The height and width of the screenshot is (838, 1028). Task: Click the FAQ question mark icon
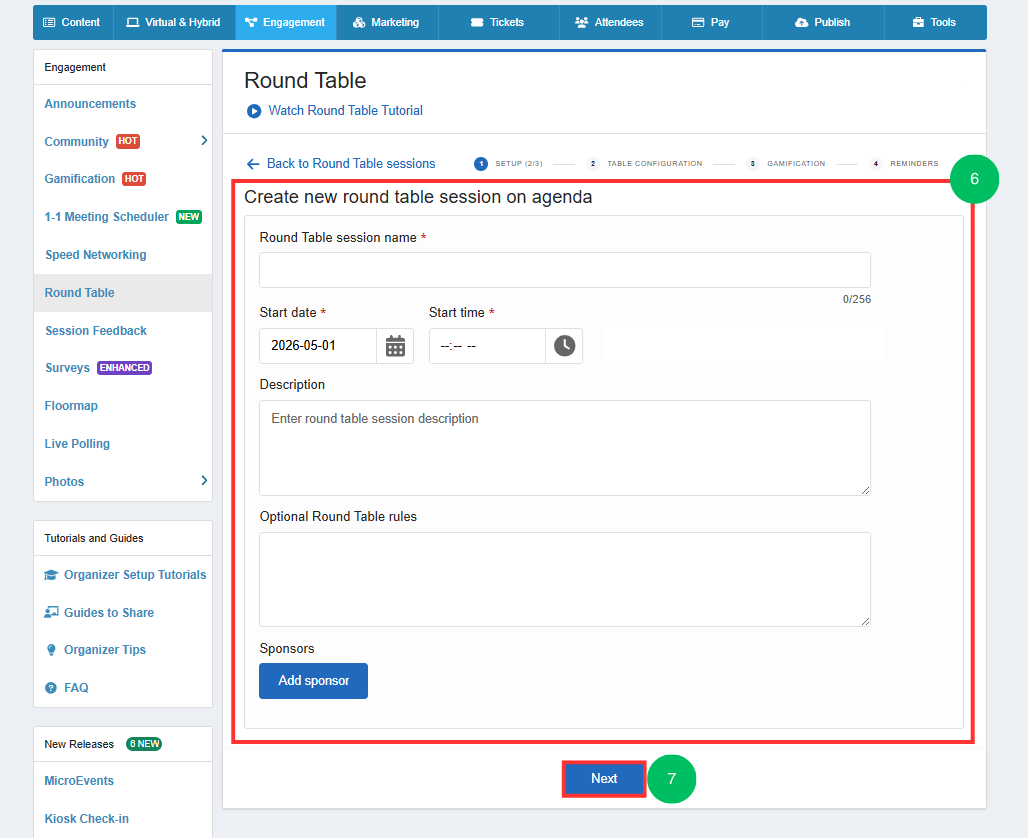(x=51, y=688)
